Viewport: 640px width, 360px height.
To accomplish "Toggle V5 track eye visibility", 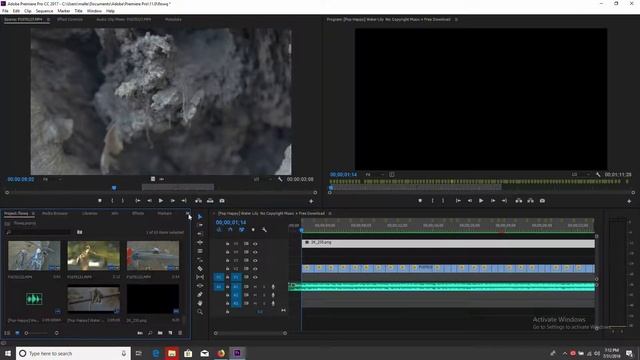I will [x=255, y=244].
